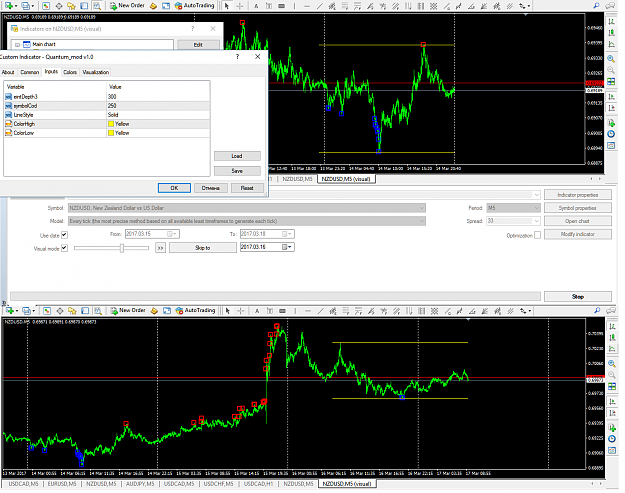Open USDCAD,H1 chart tab
The width and height of the screenshot is (625, 493).
[x=258, y=483]
